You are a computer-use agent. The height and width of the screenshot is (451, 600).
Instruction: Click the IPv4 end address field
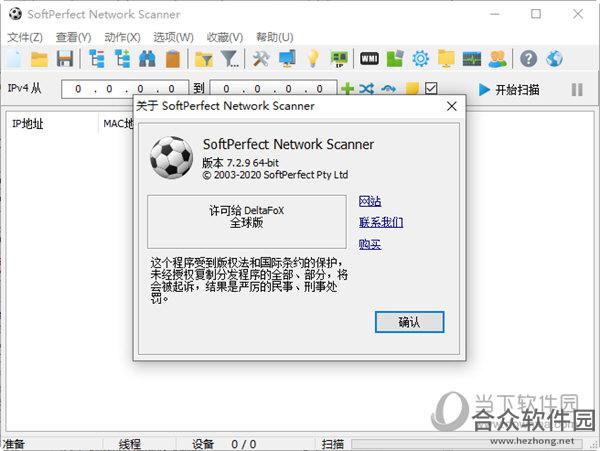(x=274, y=89)
